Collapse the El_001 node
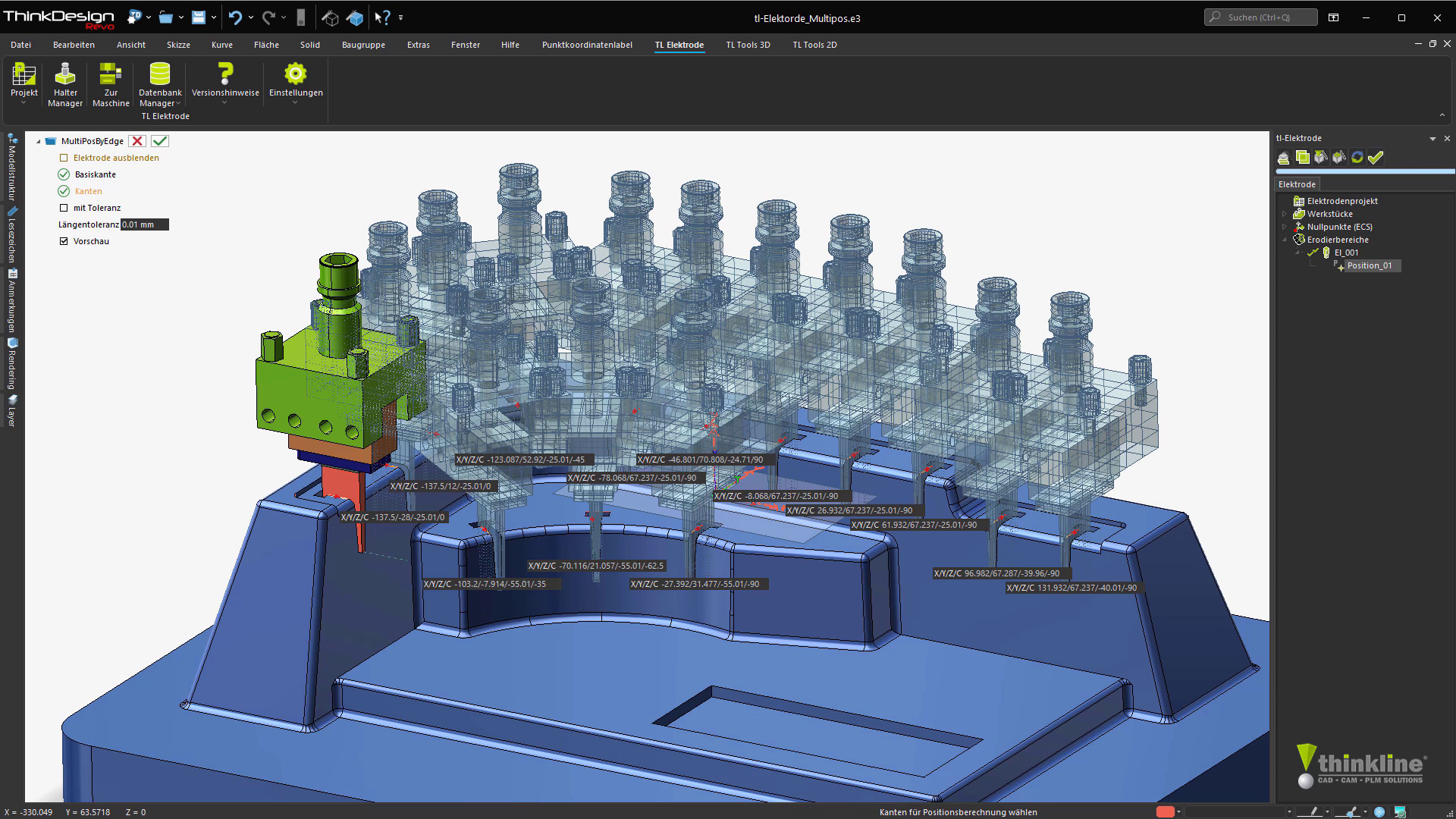Viewport: 1456px width, 819px height. tap(1298, 253)
